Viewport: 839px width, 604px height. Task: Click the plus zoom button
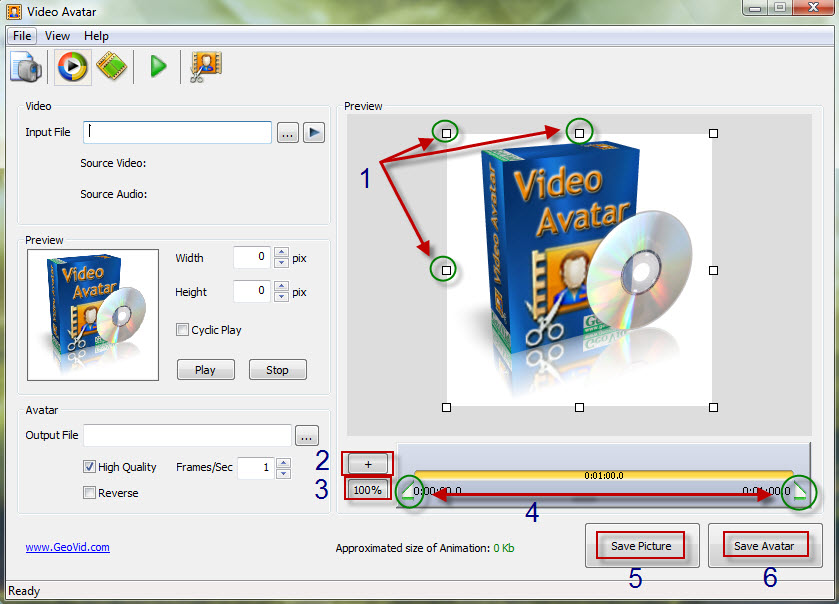[368, 464]
